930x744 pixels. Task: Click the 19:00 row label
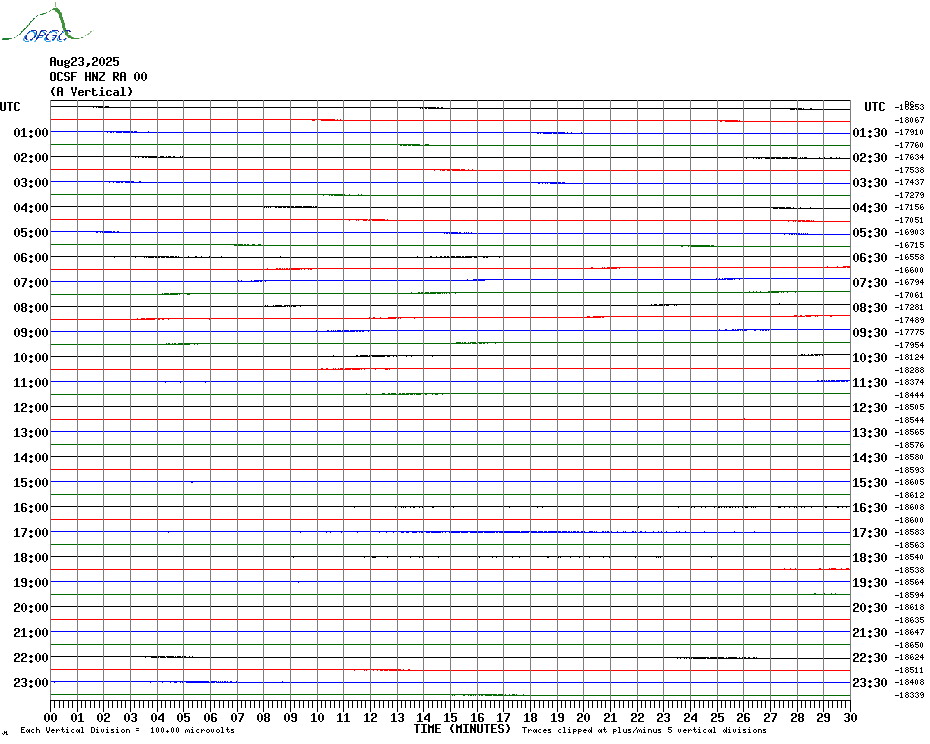click(x=31, y=583)
